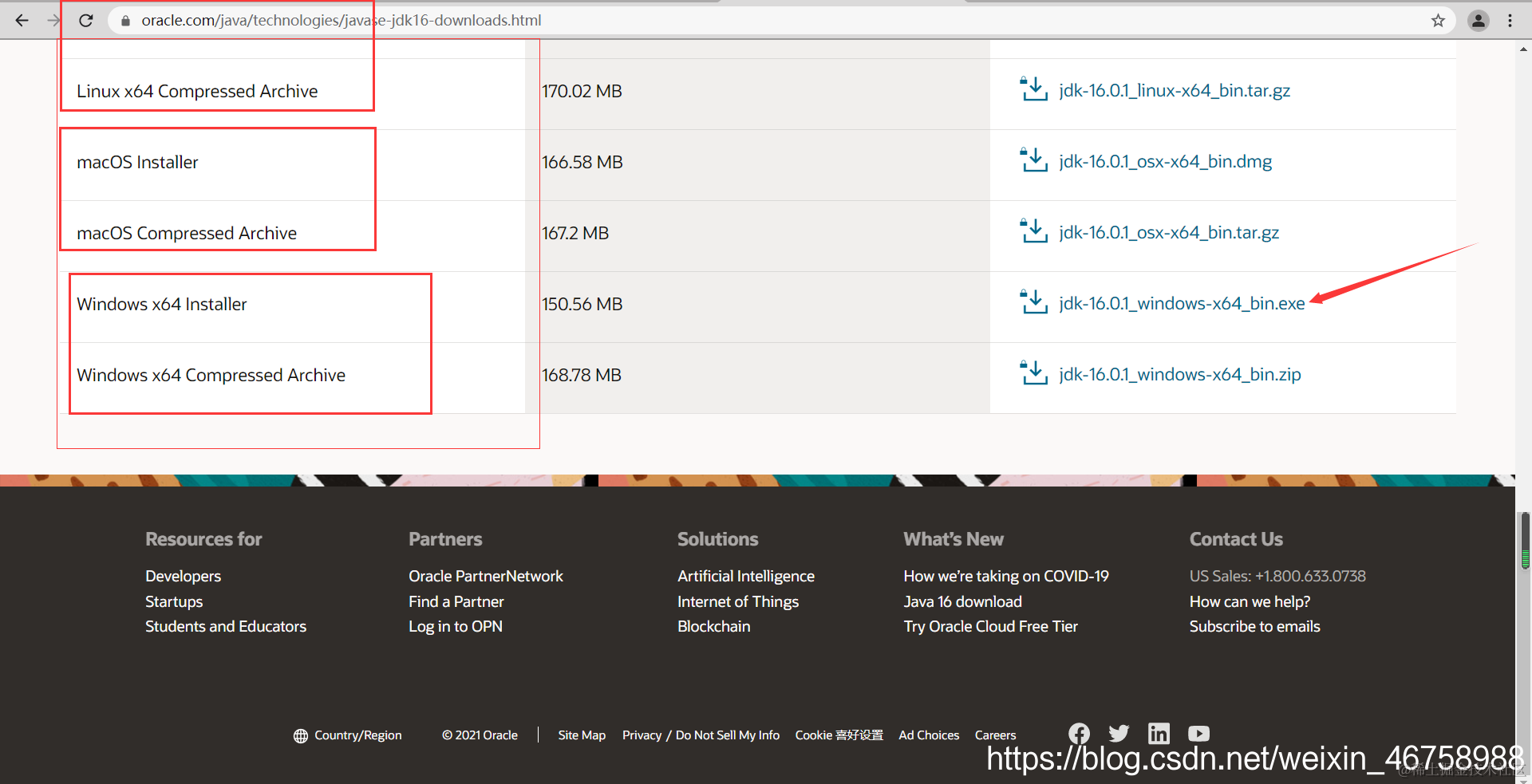Click download icon for windows-x64 zip
Image resolution: width=1532 pixels, height=784 pixels.
(x=1034, y=373)
